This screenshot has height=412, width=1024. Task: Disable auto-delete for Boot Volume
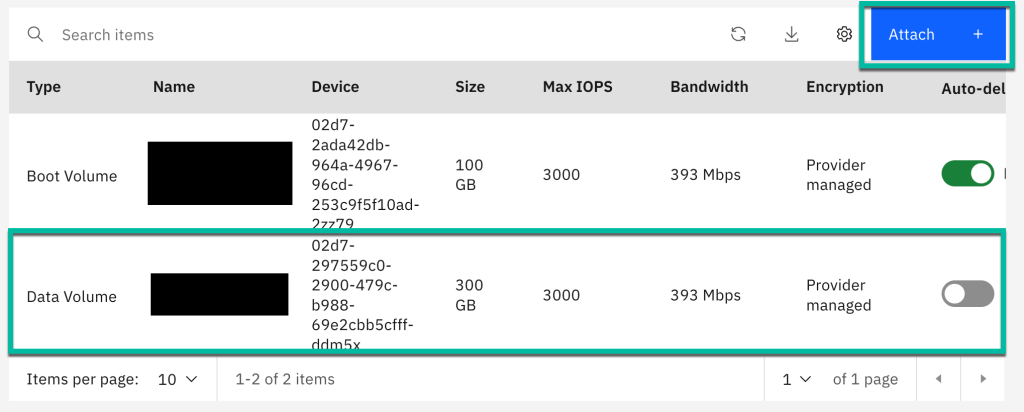[967, 174]
